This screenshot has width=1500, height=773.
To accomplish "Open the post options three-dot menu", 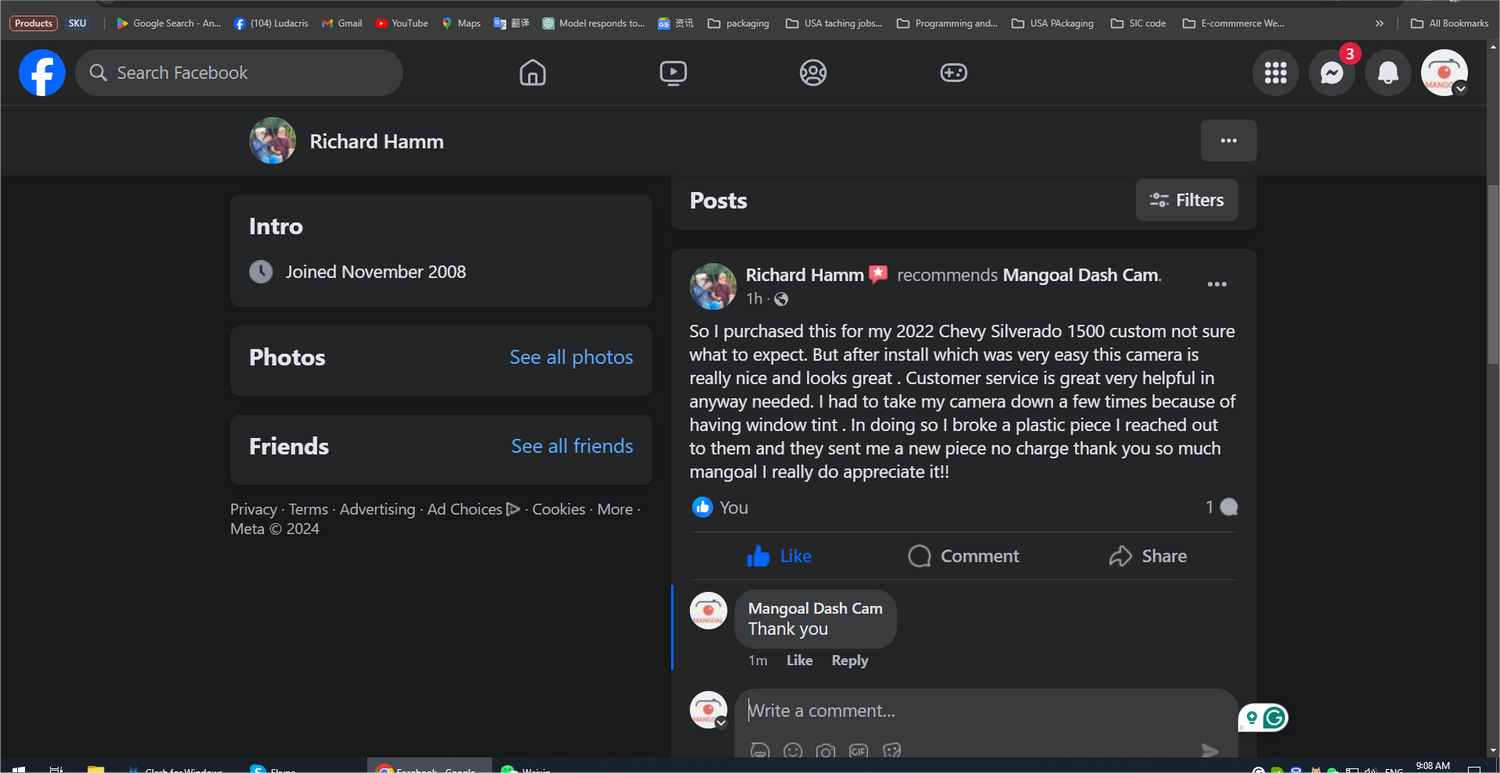I will tap(1216, 285).
